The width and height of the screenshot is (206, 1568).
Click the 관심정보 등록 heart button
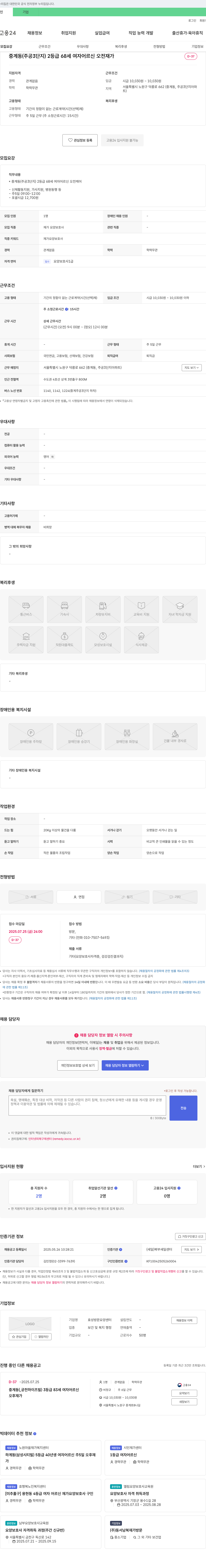coord(80,140)
